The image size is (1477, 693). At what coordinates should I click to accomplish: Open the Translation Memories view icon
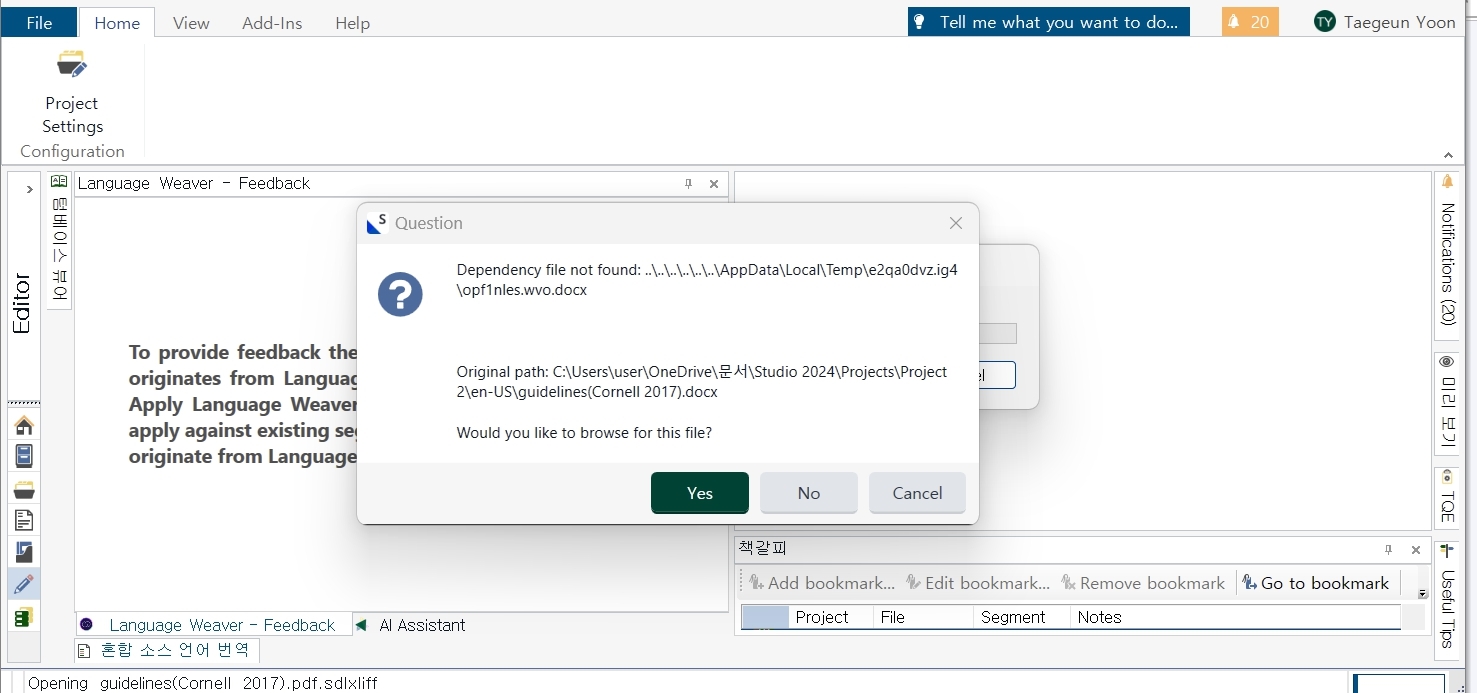[x=24, y=552]
